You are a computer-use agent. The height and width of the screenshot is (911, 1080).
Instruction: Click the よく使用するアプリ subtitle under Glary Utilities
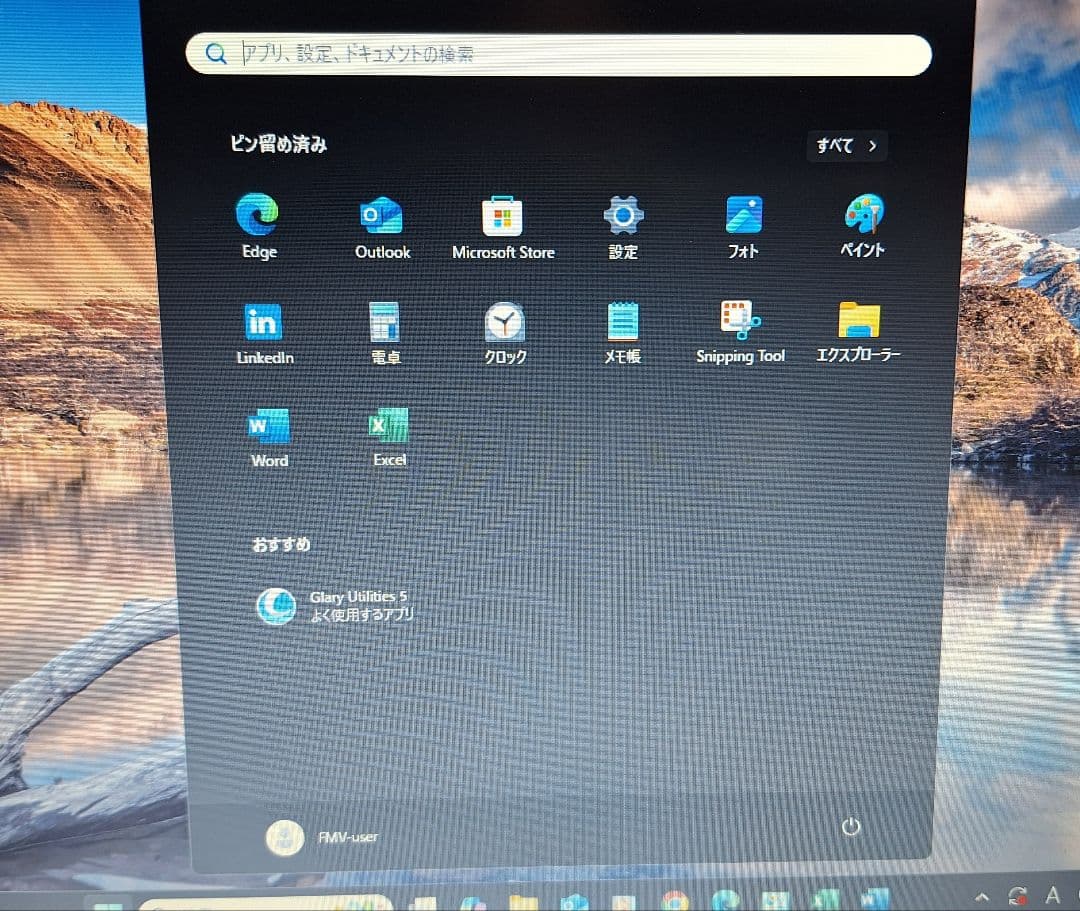(362, 615)
